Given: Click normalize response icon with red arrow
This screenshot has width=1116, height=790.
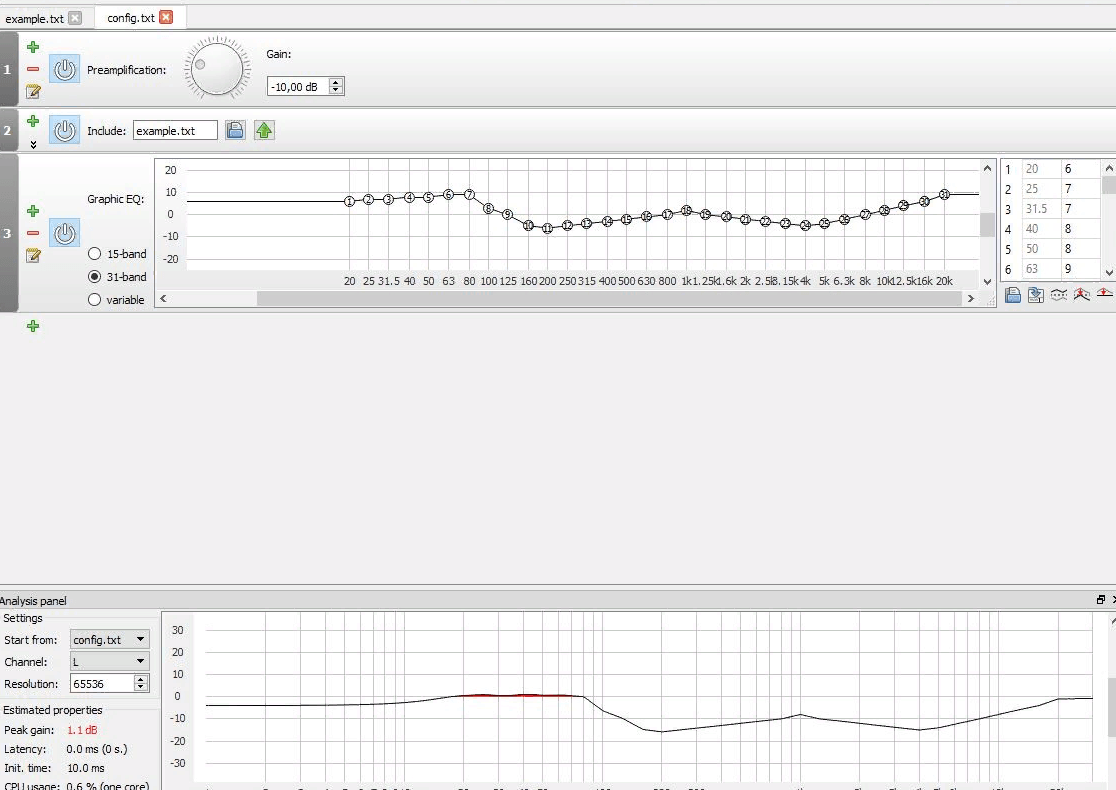Looking at the screenshot, I should pyautogui.click(x=1081, y=295).
